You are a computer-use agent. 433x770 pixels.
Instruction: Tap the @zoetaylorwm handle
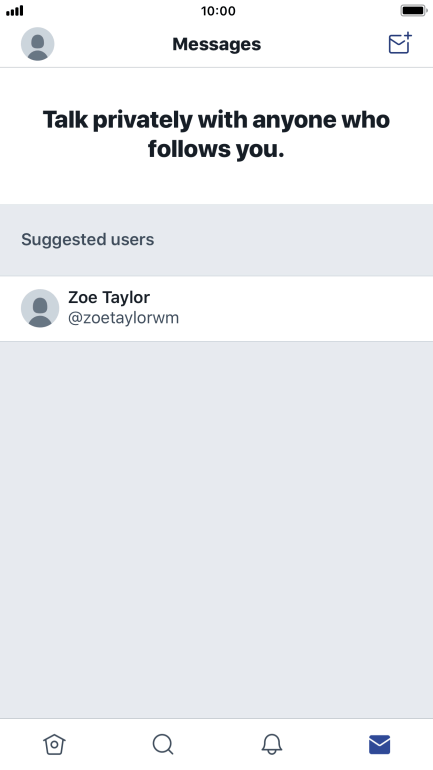(x=123, y=318)
